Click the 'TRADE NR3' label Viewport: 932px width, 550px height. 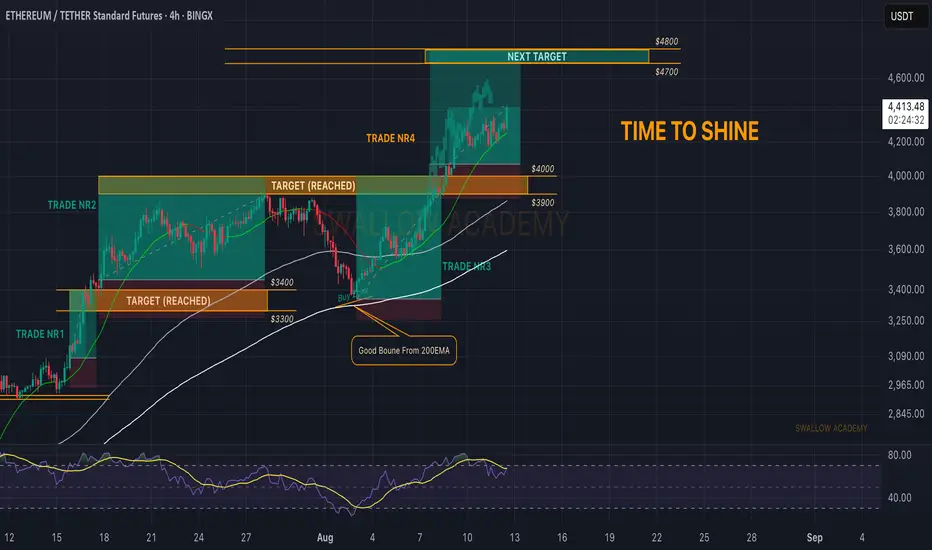(x=467, y=266)
